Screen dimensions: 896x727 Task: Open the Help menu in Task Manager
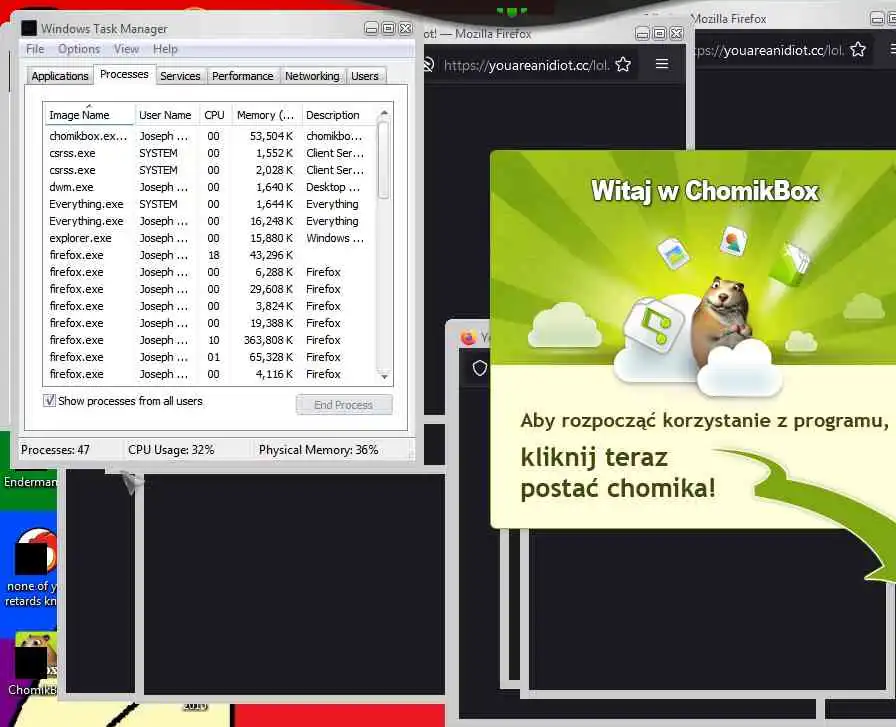[x=165, y=49]
